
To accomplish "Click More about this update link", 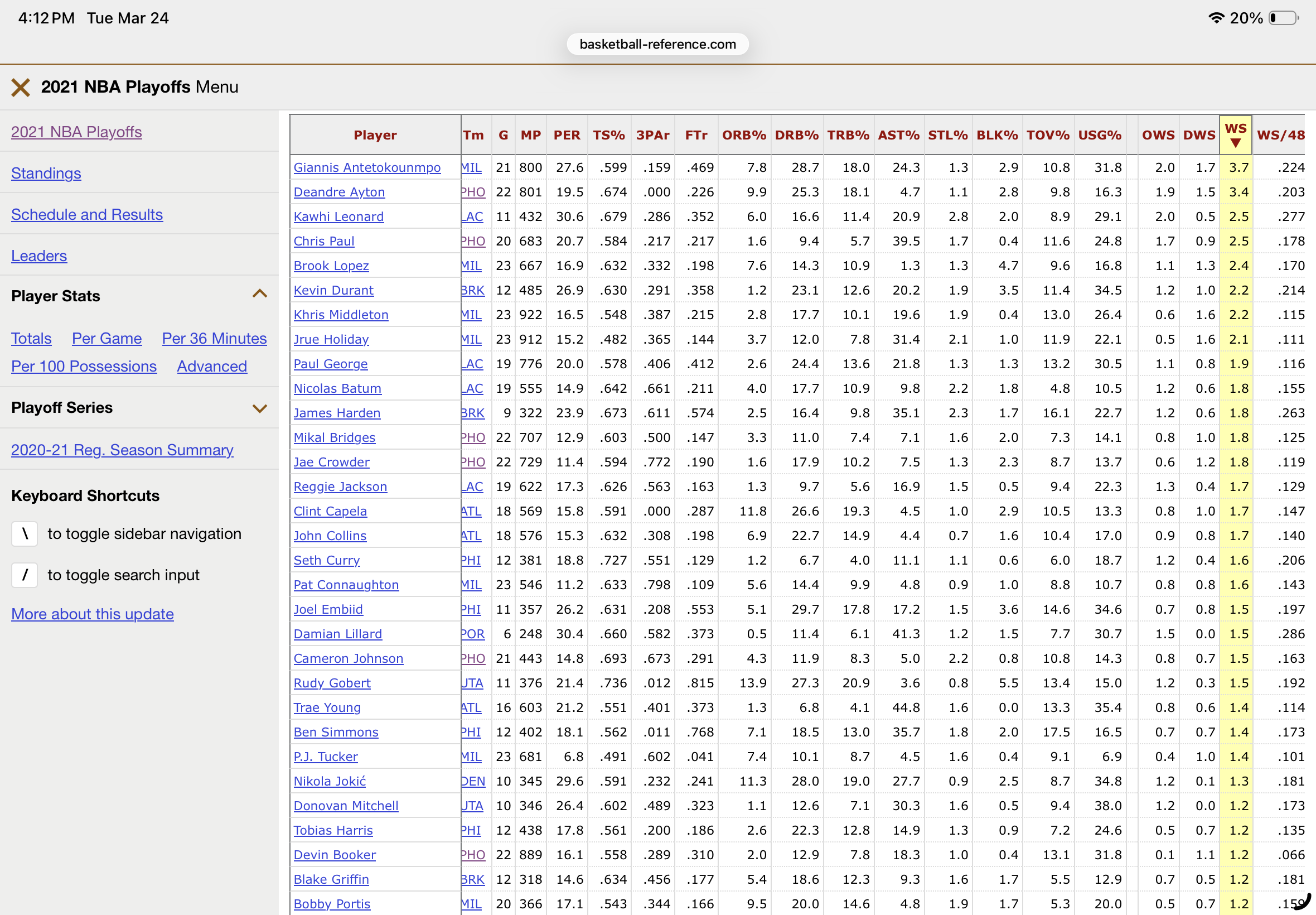I will click(92, 614).
